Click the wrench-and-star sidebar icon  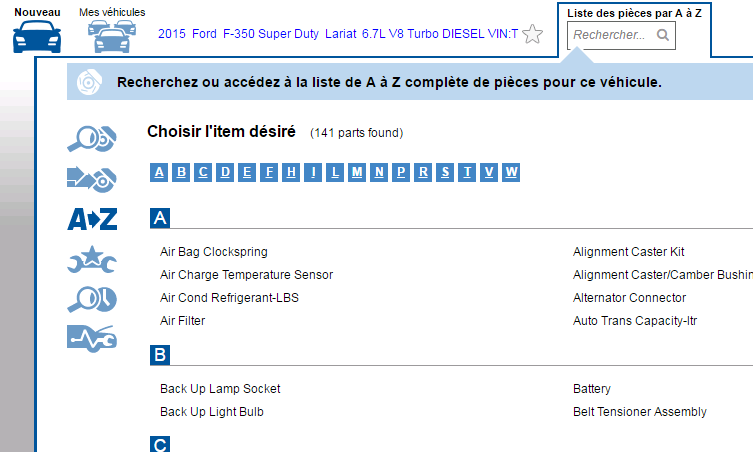(x=92, y=260)
